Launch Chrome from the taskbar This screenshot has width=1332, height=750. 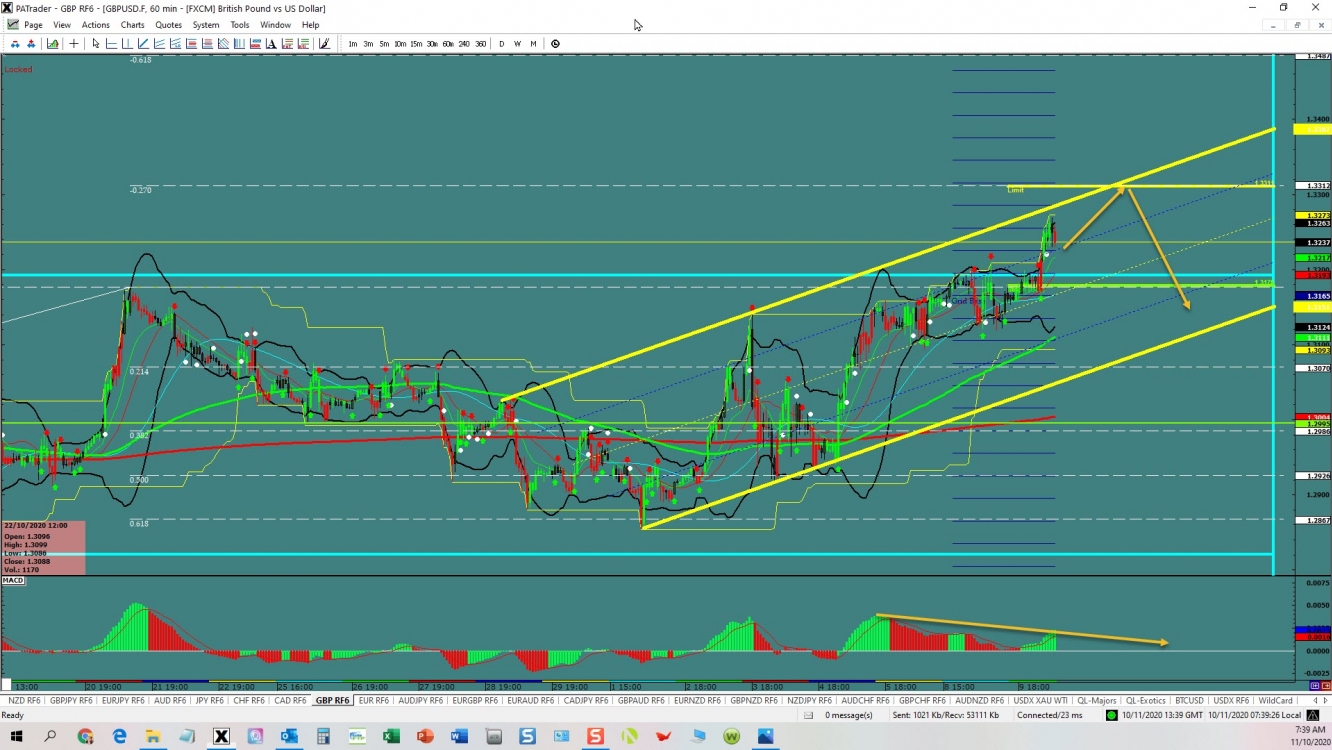(x=84, y=736)
